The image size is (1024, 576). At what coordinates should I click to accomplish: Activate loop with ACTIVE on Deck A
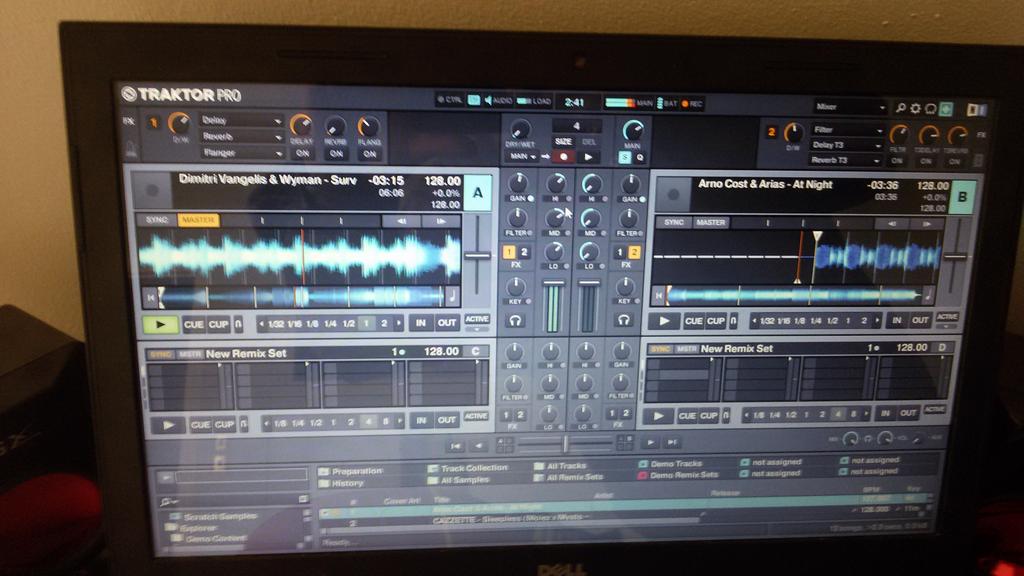[x=477, y=319]
